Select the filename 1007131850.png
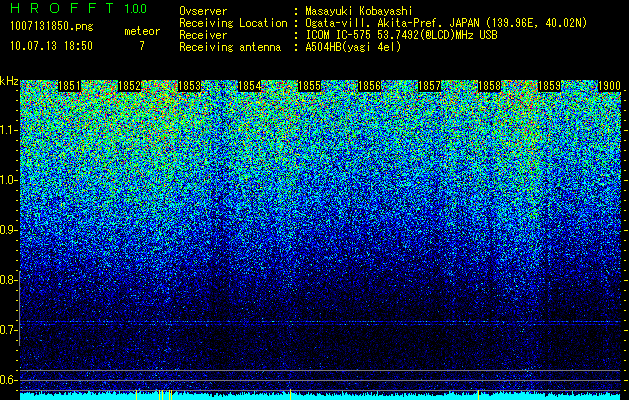The height and width of the screenshot is (400, 629). click(52, 27)
